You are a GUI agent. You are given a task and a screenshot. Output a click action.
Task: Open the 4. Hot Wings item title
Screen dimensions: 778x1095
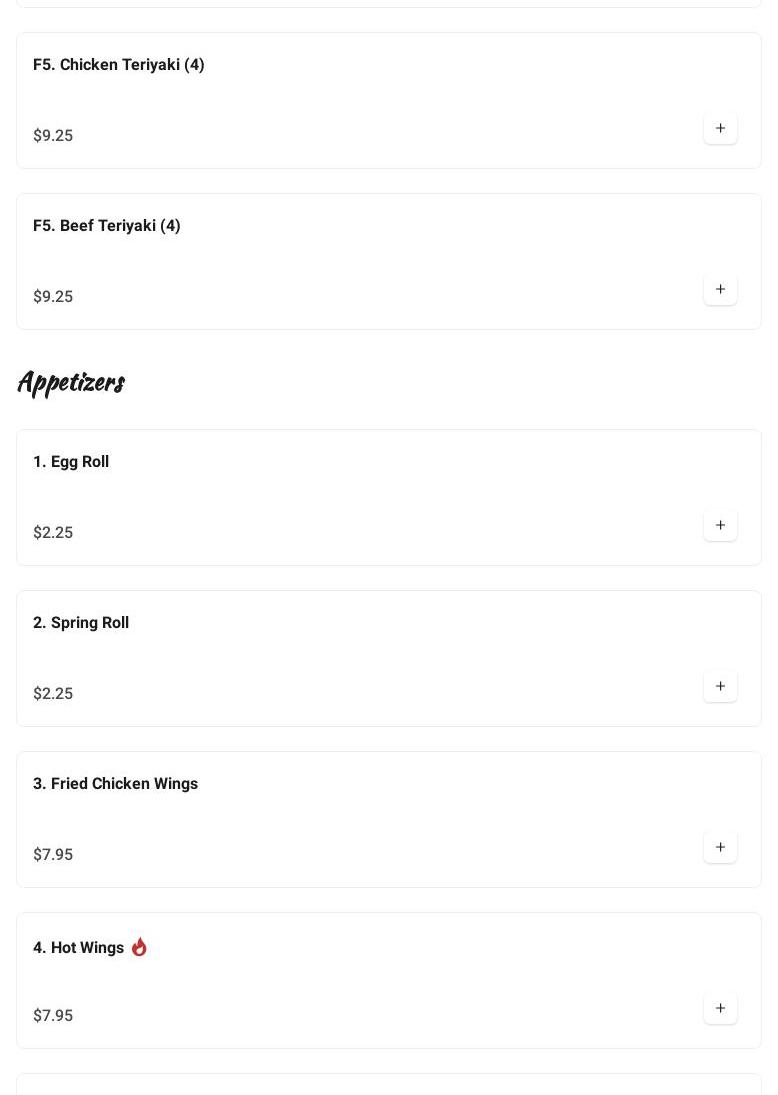tap(78, 948)
